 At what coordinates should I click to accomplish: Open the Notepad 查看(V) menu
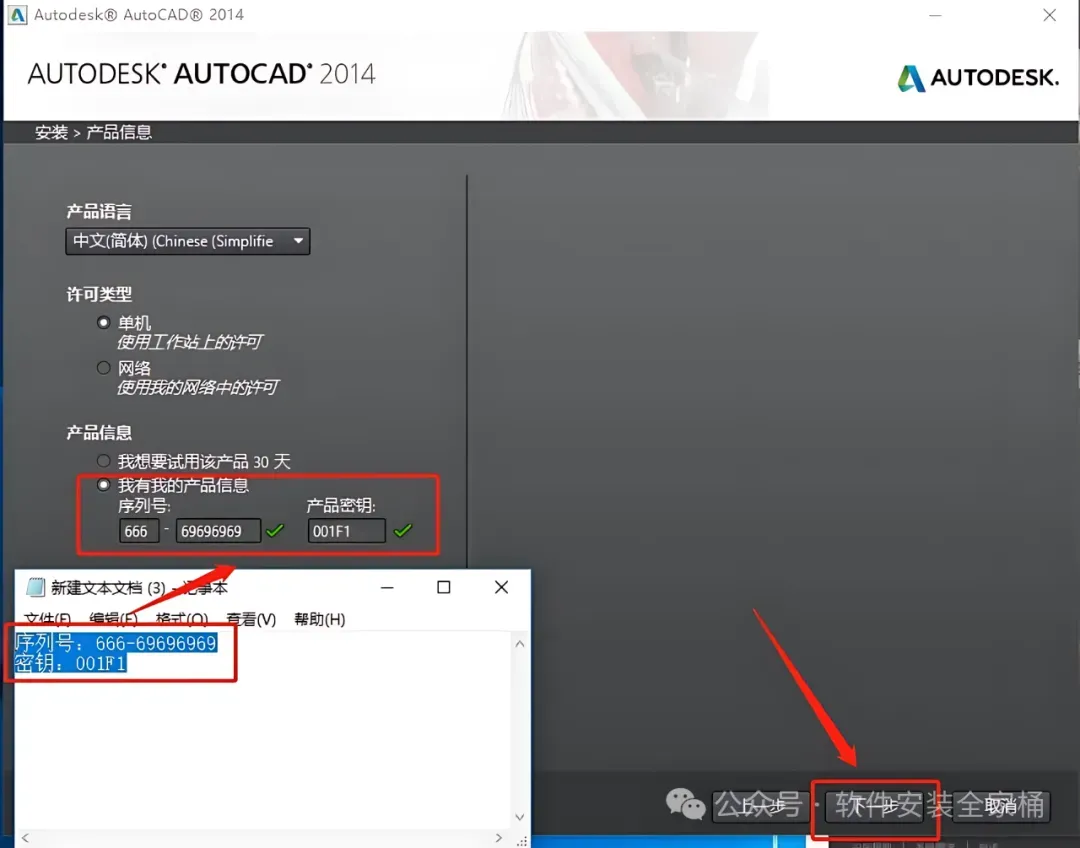pos(251,619)
